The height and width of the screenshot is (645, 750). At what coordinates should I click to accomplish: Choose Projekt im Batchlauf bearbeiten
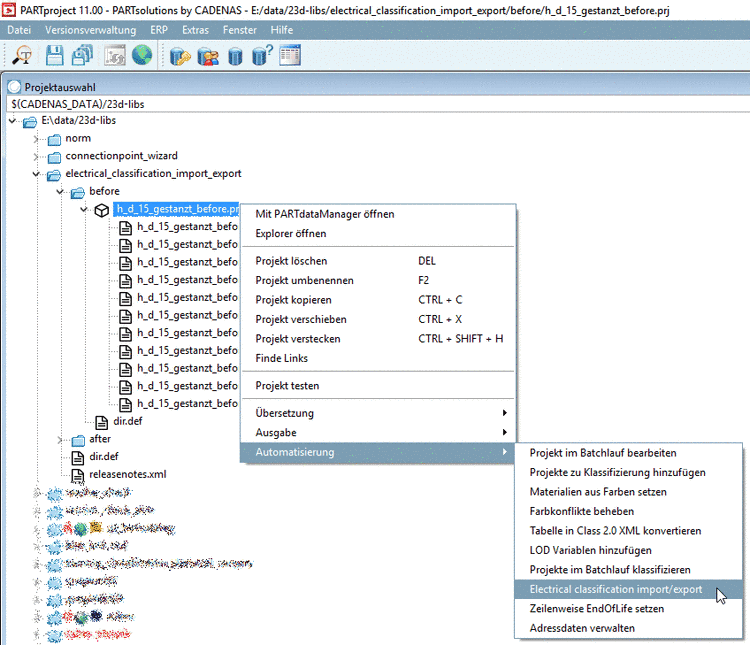click(629, 453)
